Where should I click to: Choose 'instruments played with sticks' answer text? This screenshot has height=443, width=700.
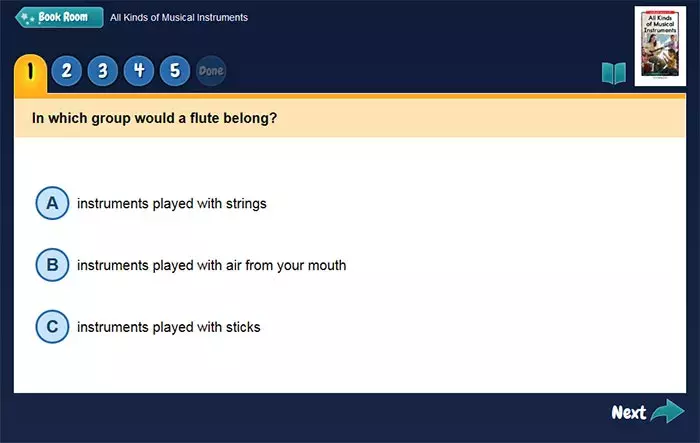point(168,327)
